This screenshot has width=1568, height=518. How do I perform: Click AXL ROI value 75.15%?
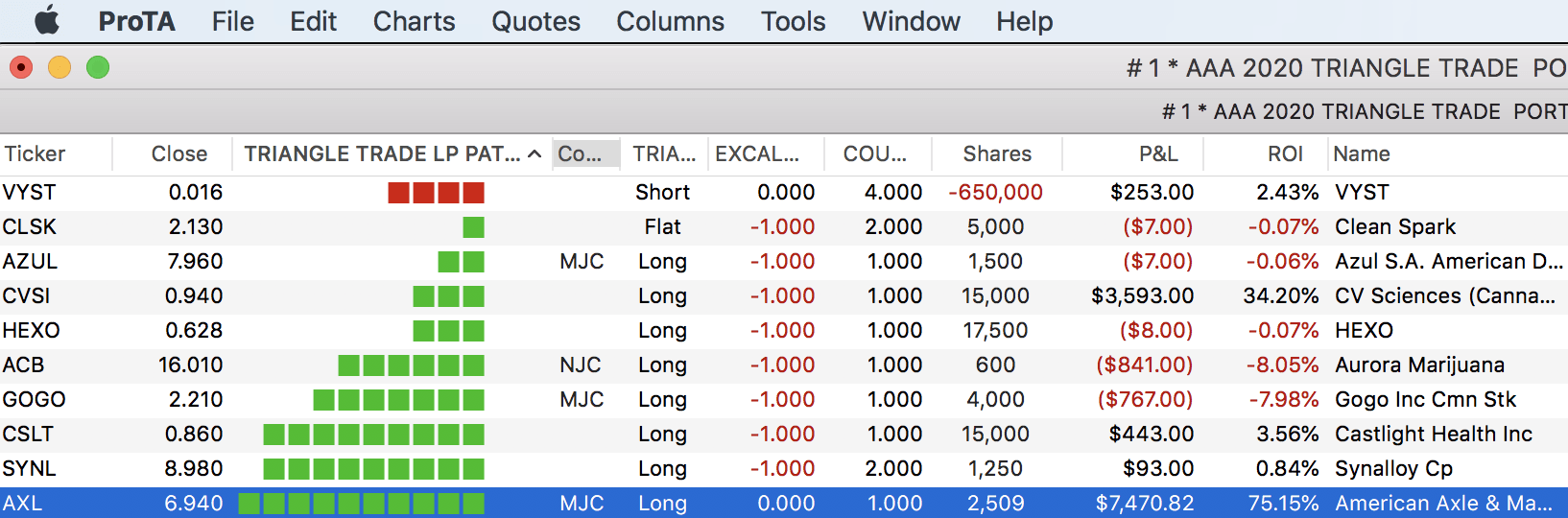coord(1283,503)
